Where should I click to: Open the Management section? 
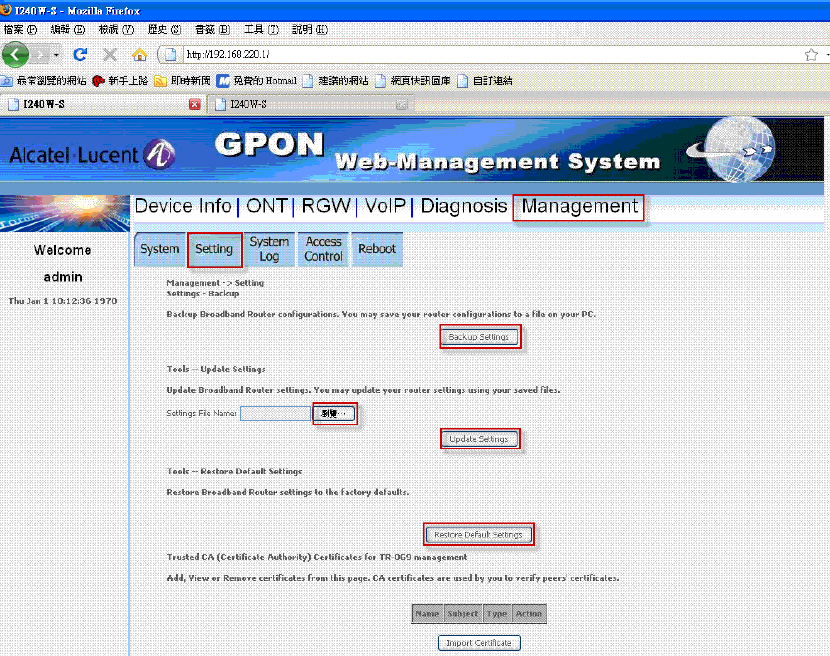click(579, 206)
